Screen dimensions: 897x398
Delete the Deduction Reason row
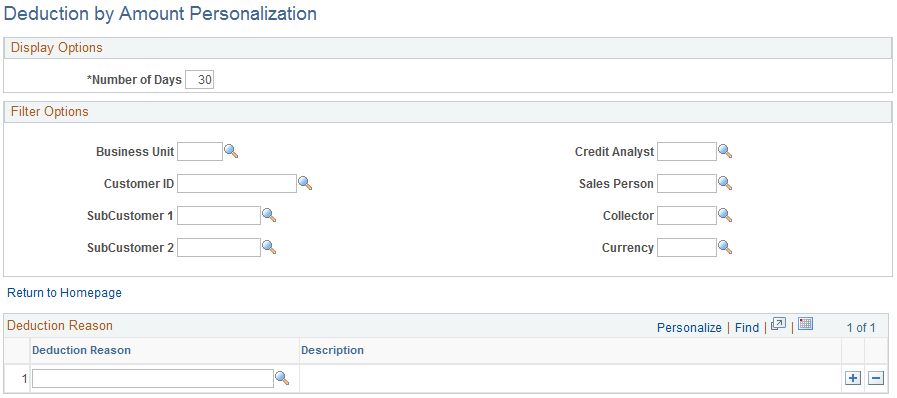click(876, 378)
